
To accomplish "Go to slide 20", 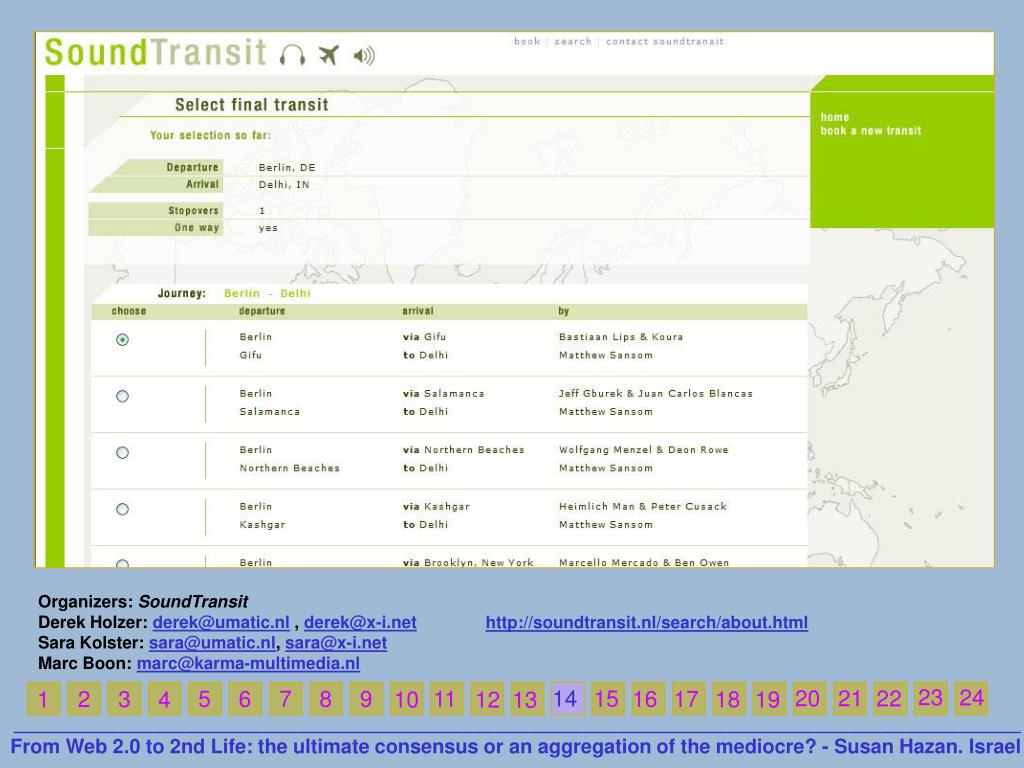I will pos(809,699).
